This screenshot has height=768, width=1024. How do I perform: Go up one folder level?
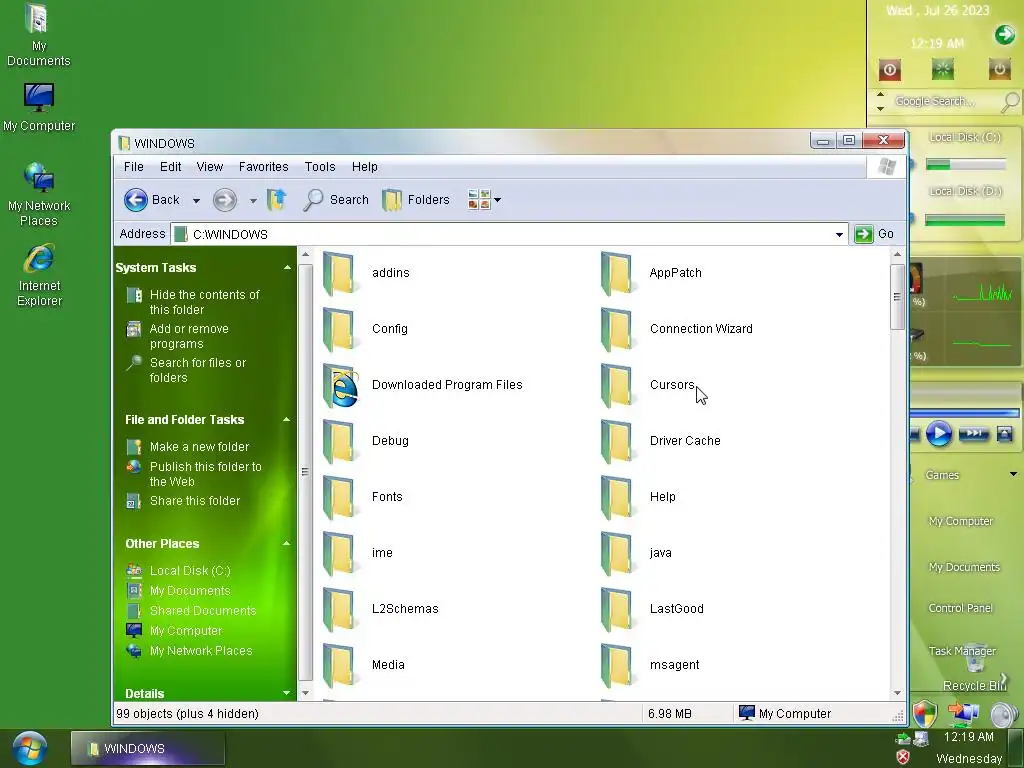pos(276,200)
